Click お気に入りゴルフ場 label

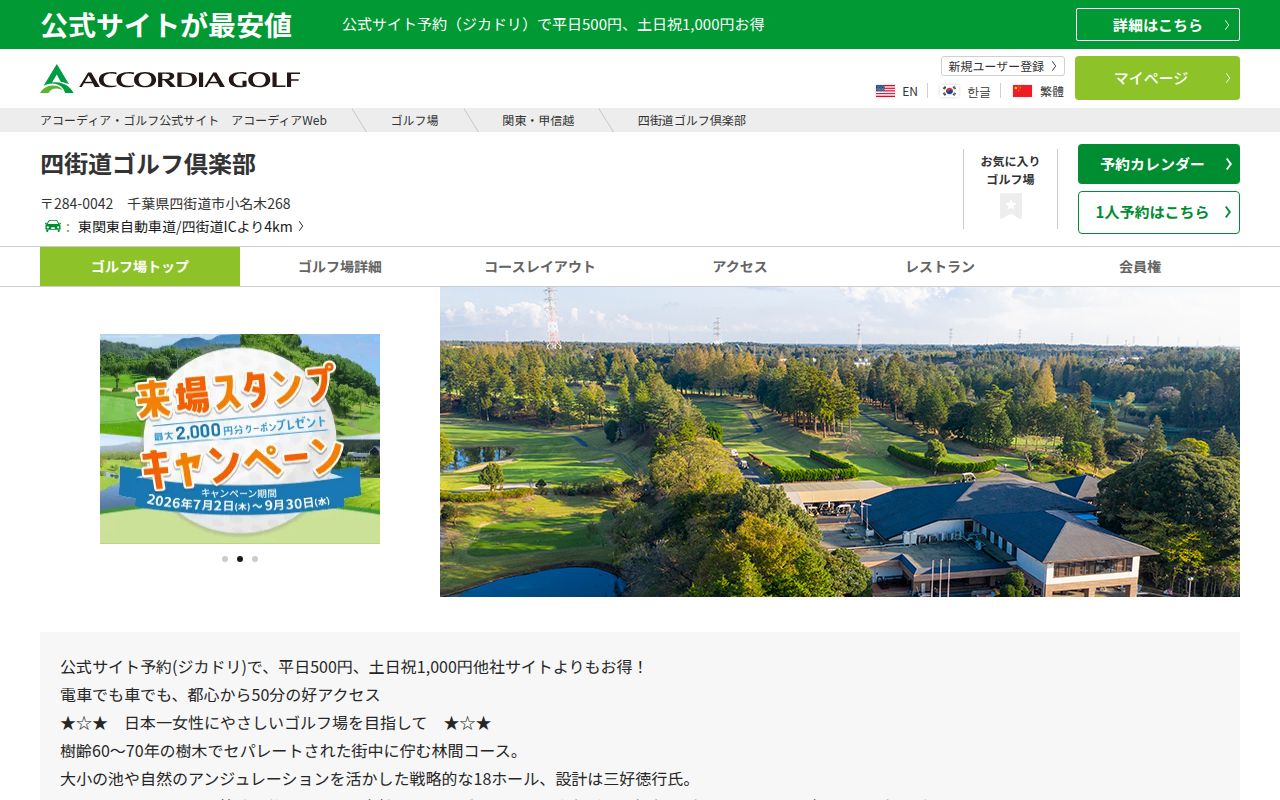click(x=1010, y=170)
